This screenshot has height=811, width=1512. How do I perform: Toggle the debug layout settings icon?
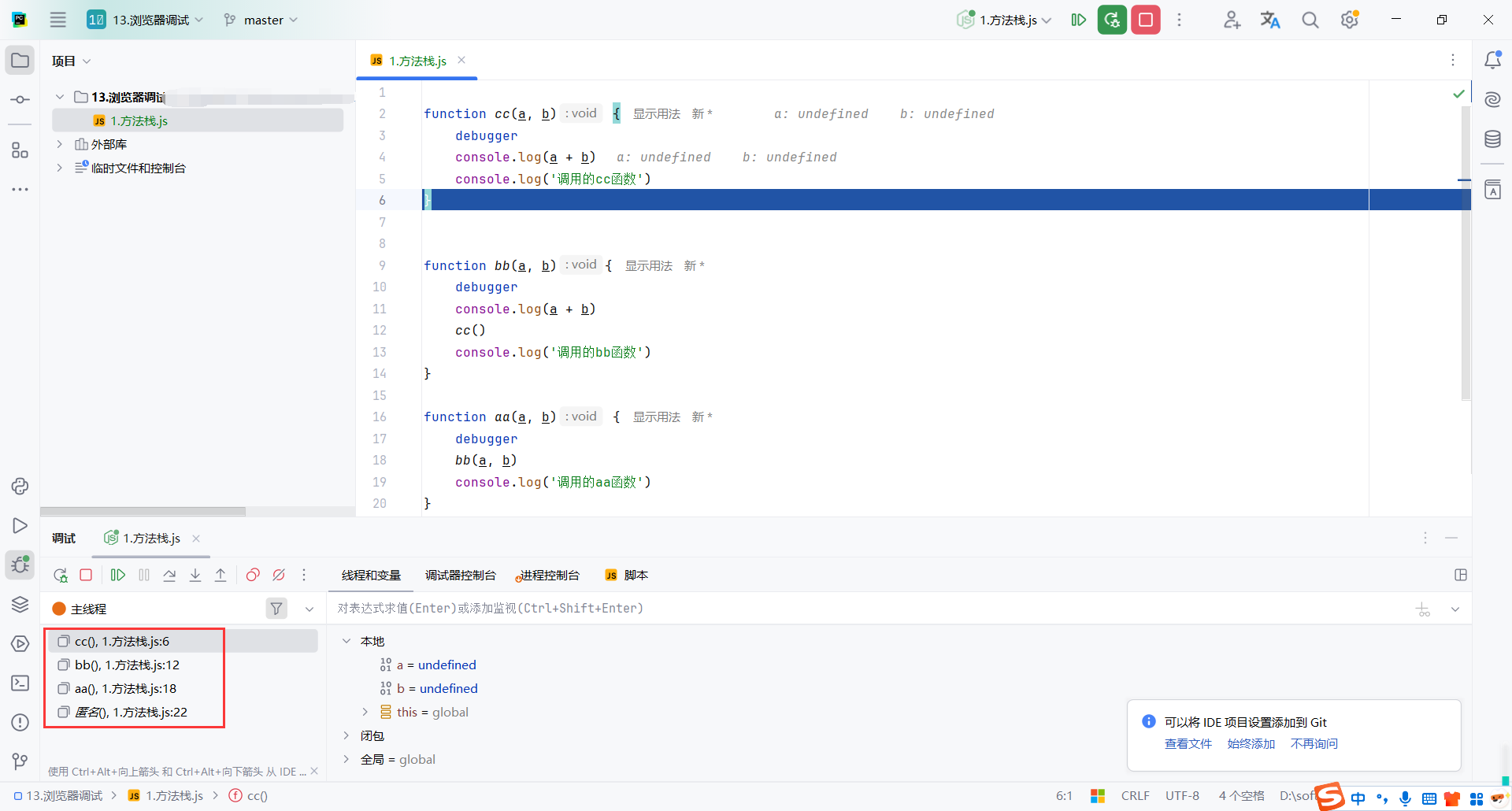point(1461,575)
